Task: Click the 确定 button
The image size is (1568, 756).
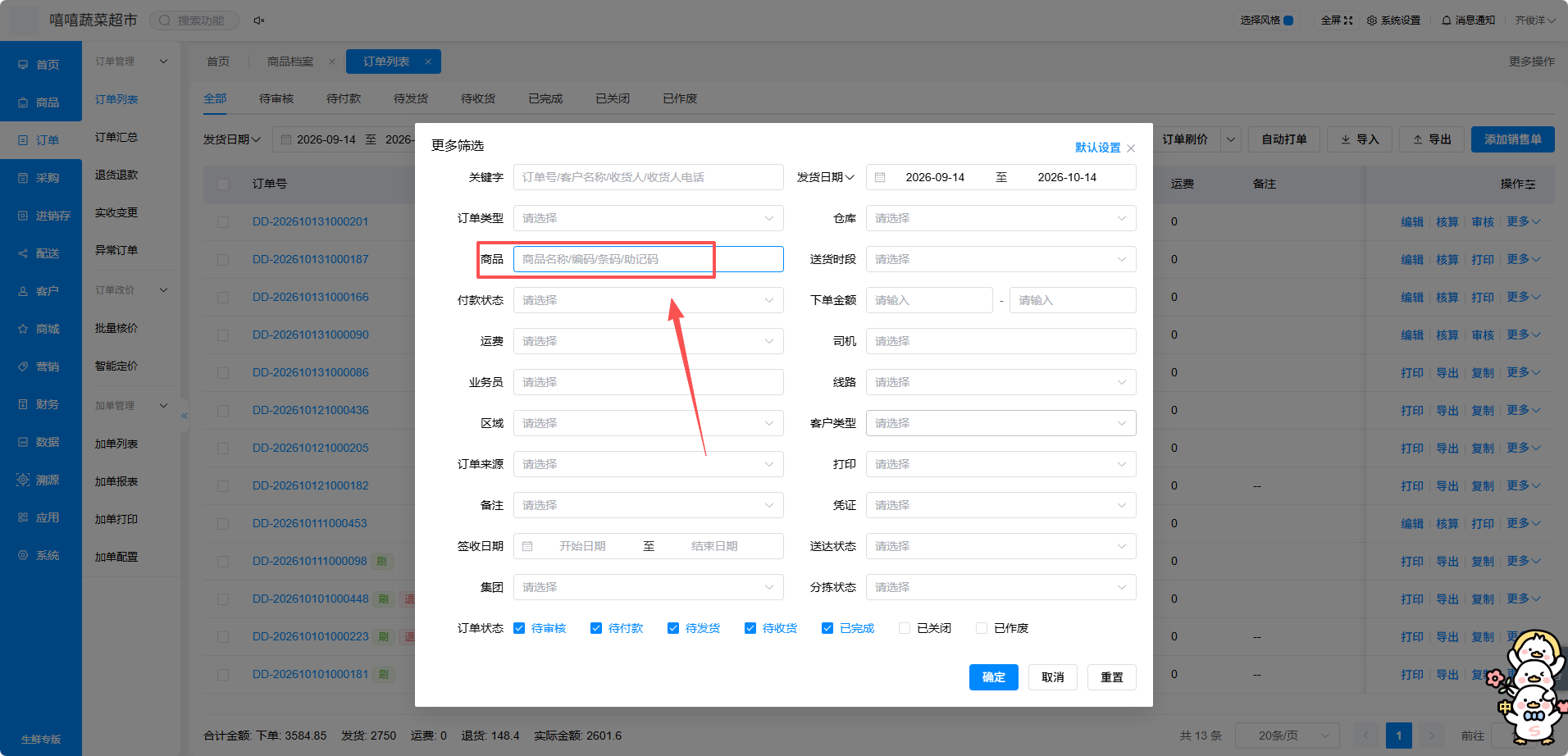Action: coord(994,677)
